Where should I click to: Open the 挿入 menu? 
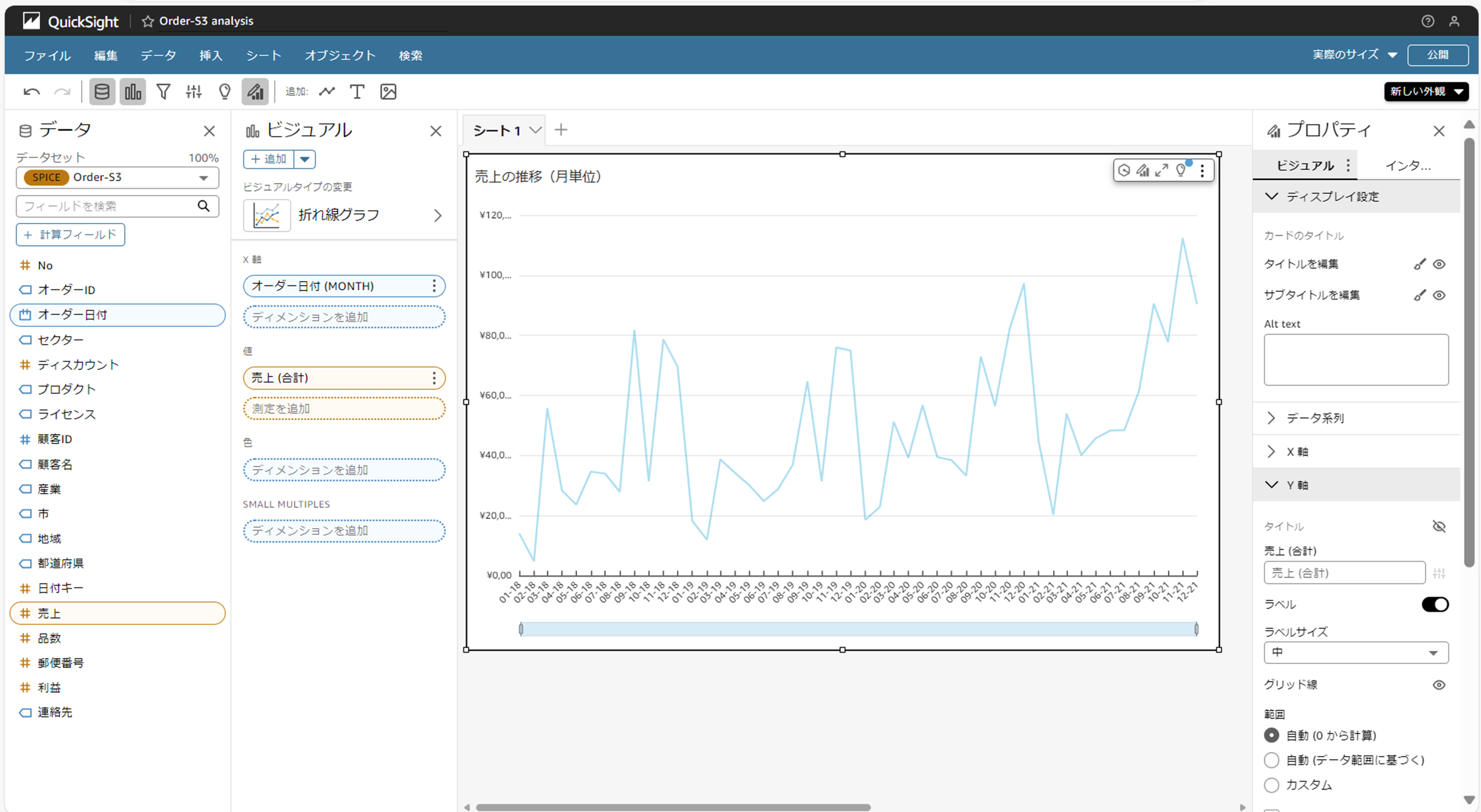click(x=210, y=55)
